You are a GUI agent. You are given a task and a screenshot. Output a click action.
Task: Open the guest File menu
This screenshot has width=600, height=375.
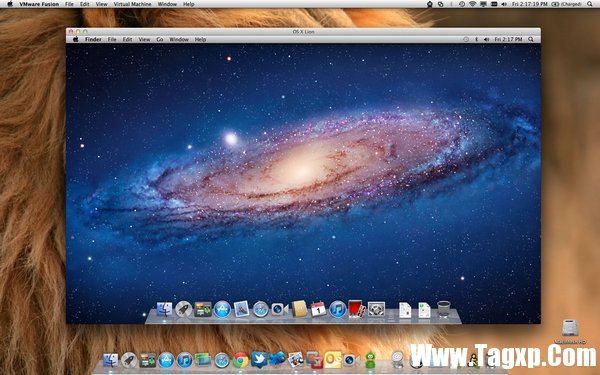pyautogui.click(x=112, y=39)
